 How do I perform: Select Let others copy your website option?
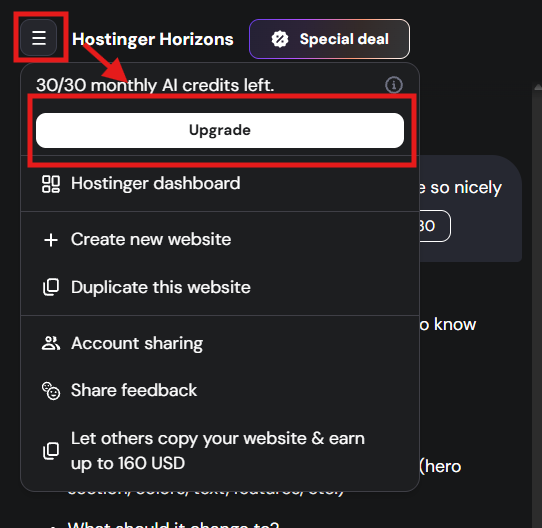click(220, 451)
